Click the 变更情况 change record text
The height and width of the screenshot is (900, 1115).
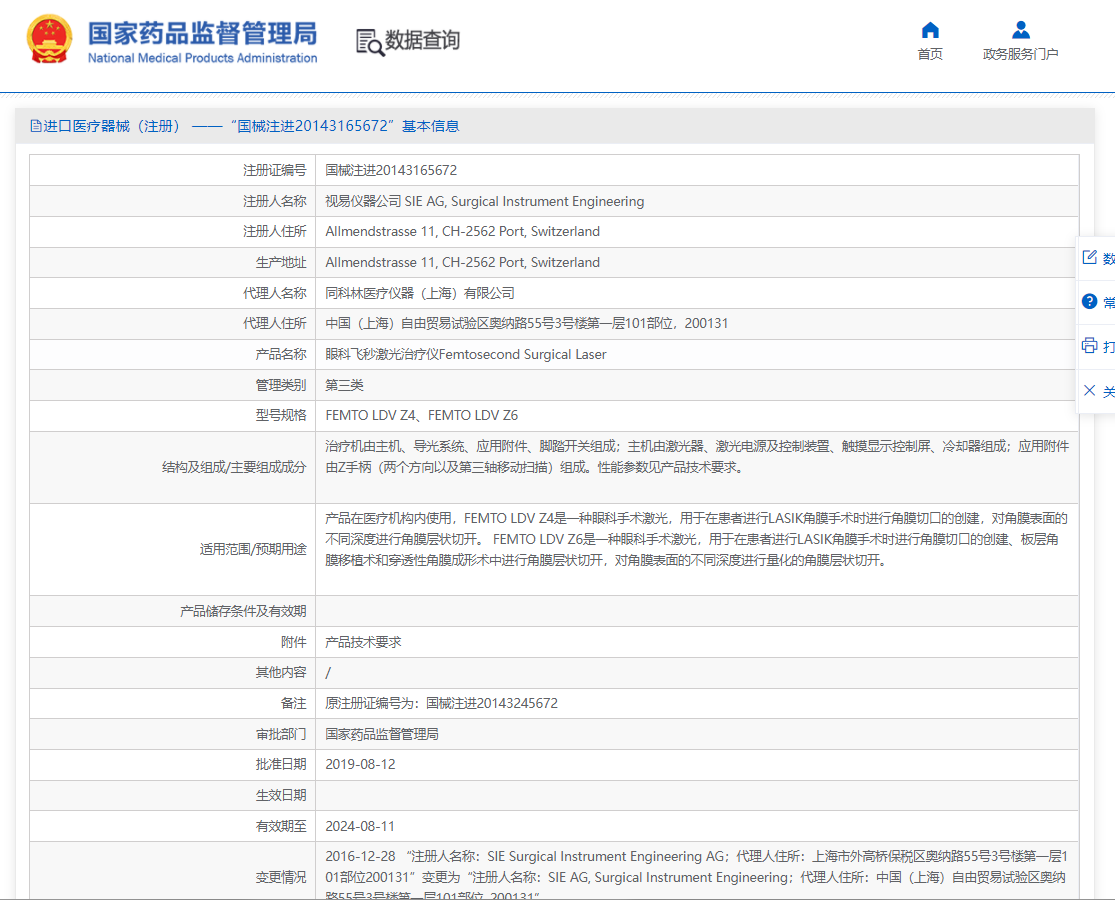(x=697, y=874)
